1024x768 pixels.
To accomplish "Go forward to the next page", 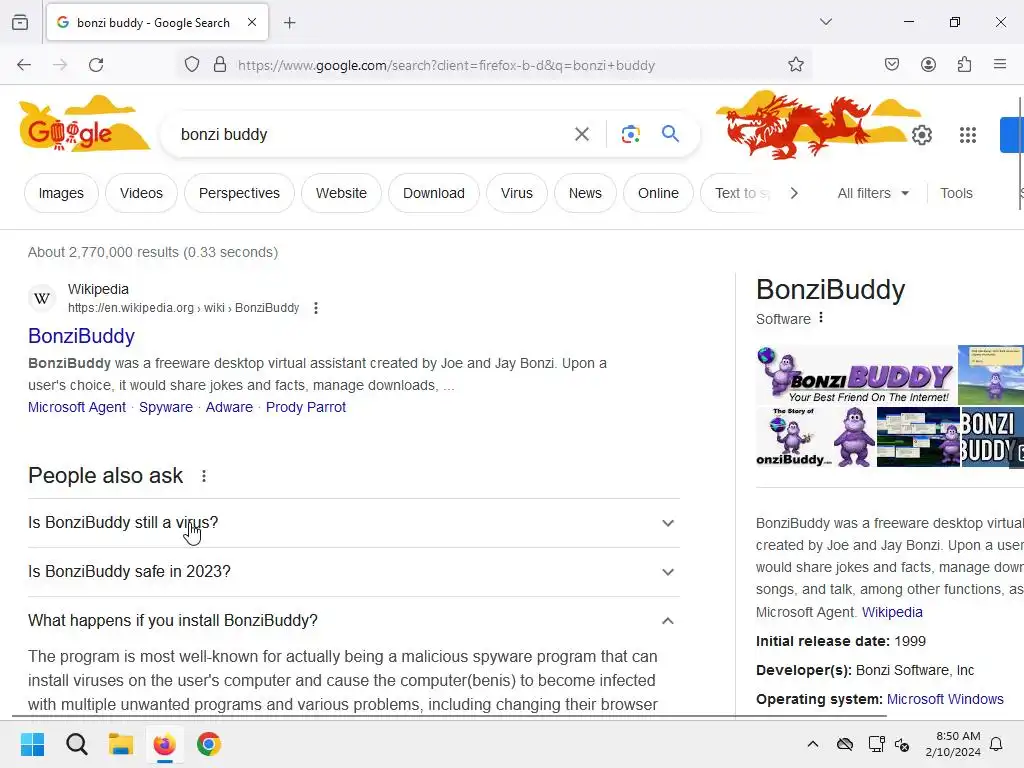I will coord(60,65).
